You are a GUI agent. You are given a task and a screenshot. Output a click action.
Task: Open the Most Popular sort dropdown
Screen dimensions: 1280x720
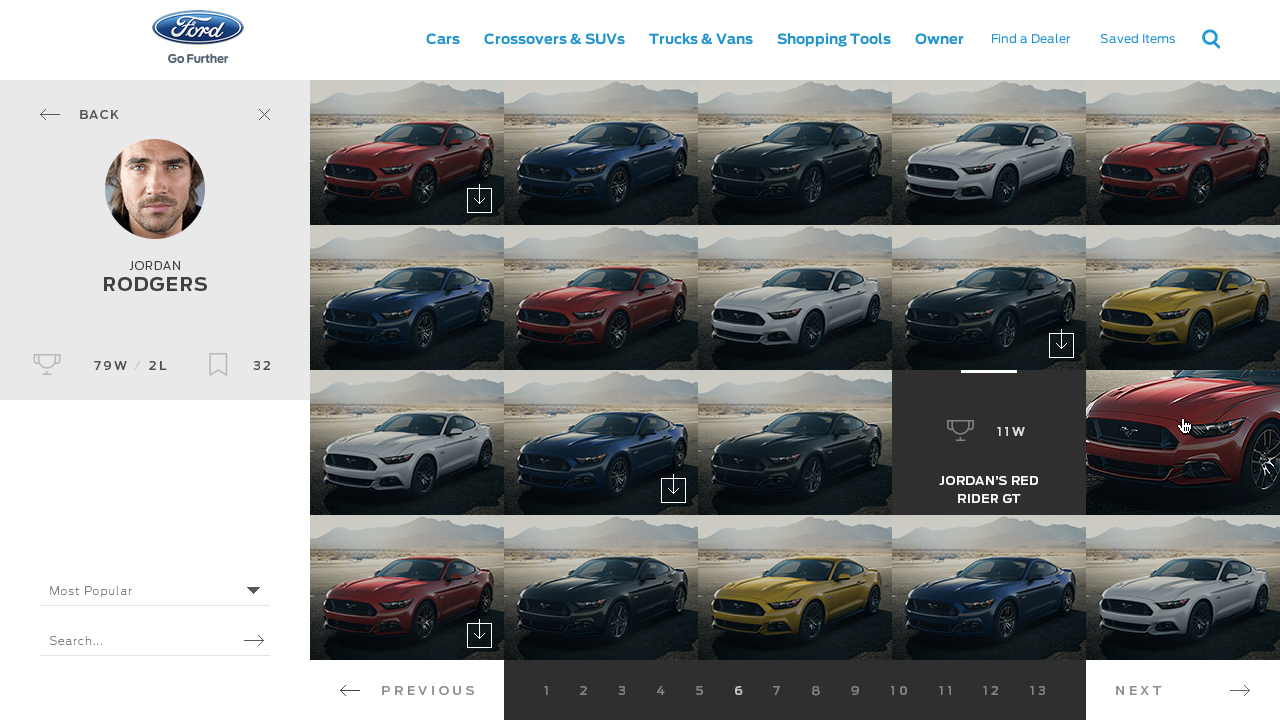pyautogui.click(x=155, y=591)
